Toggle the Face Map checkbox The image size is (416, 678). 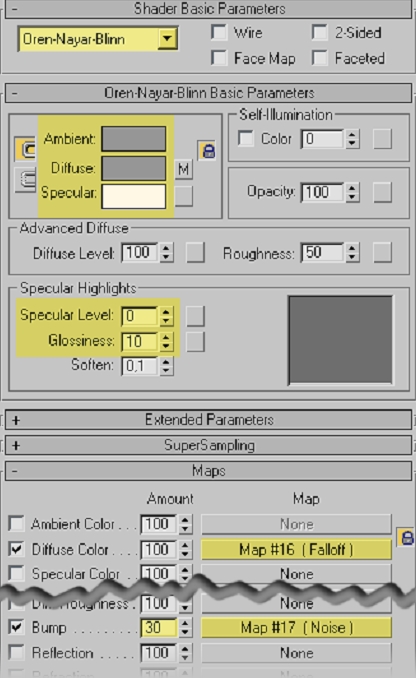click(219, 58)
